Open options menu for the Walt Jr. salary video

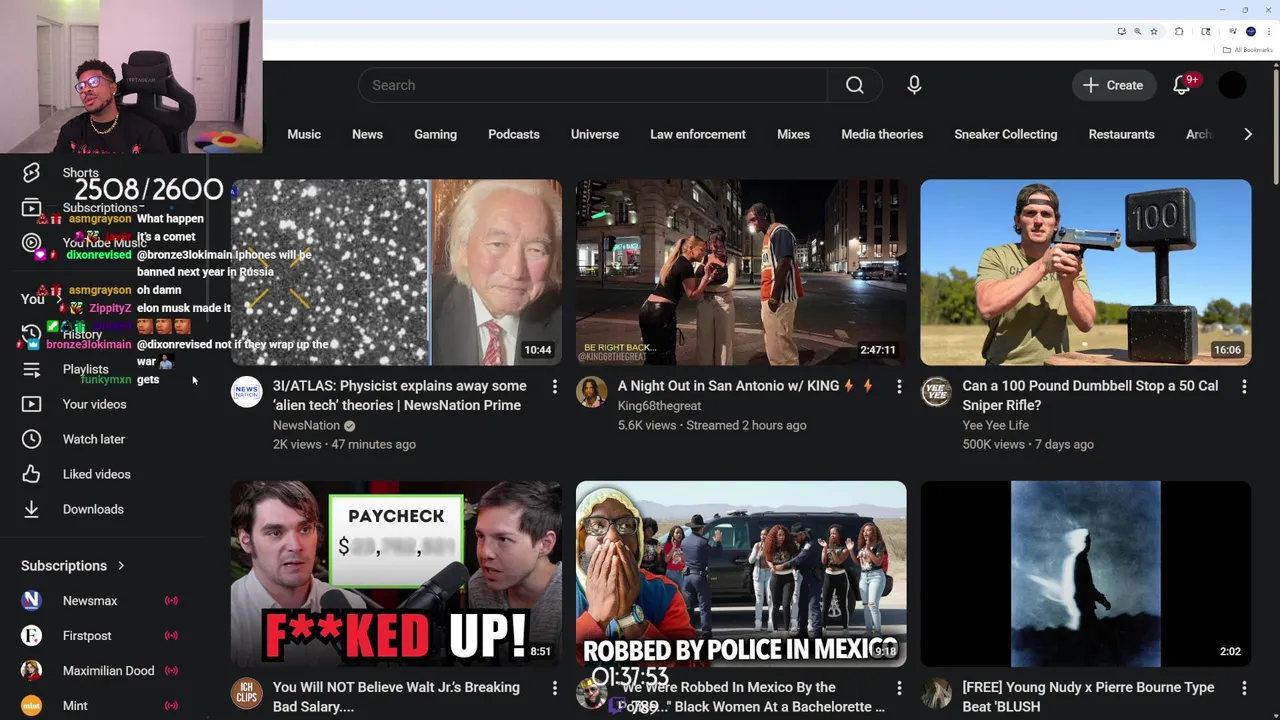pyautogui.click(x=555, y=688)
